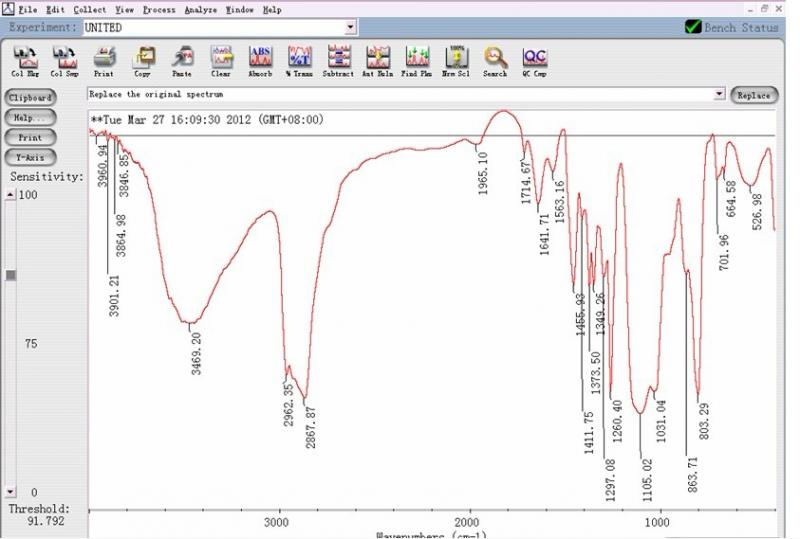Click the Replace button
Screen dimensions: 800x539
(x=754, y=95)
